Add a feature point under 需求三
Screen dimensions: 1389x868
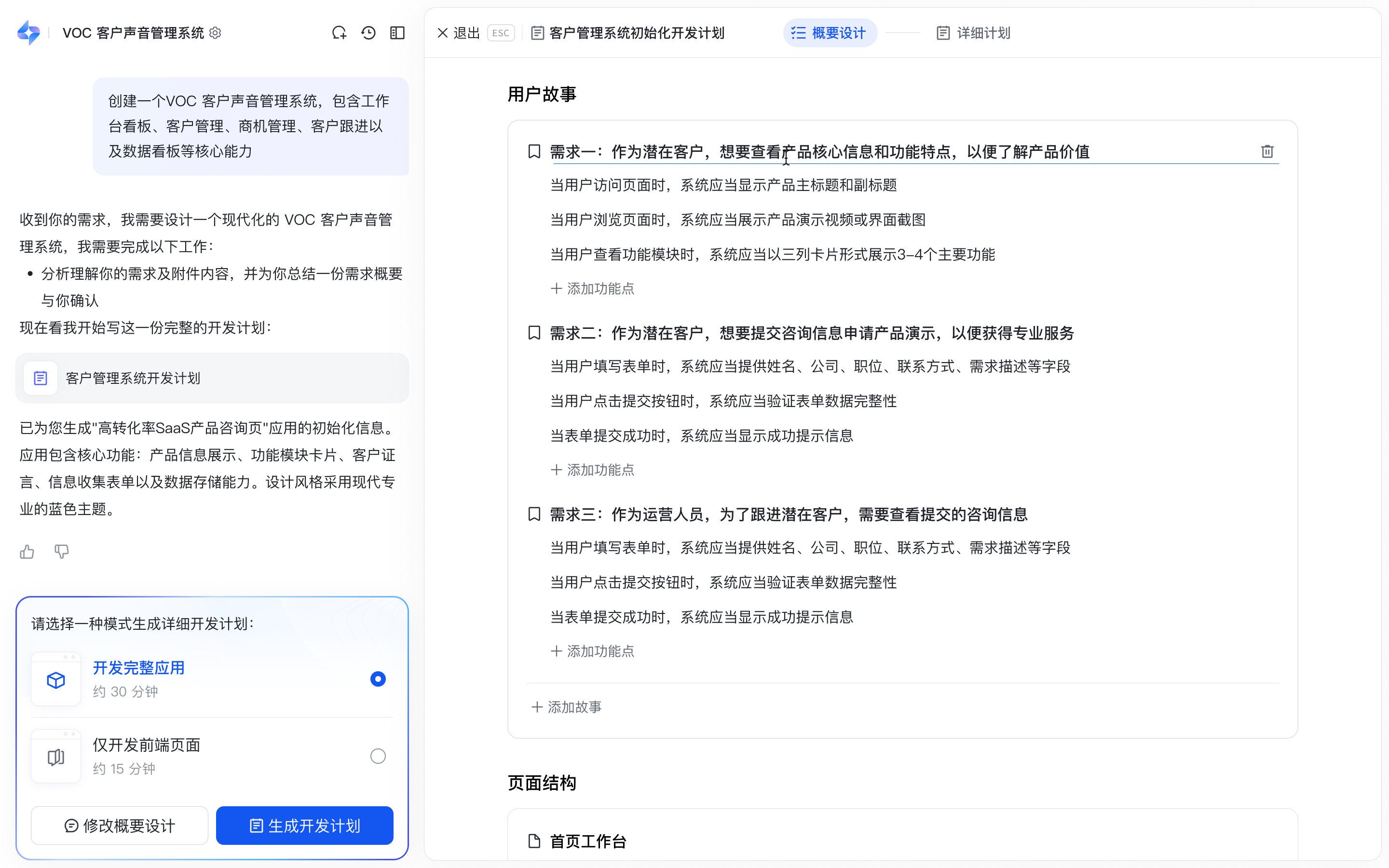click(x=592, y=651)
